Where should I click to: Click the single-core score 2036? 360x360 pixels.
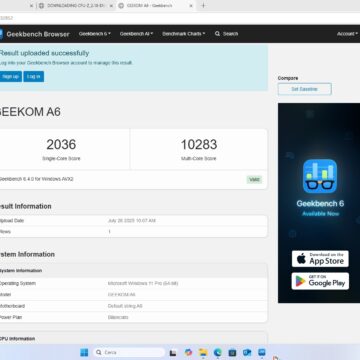(61, 144)
